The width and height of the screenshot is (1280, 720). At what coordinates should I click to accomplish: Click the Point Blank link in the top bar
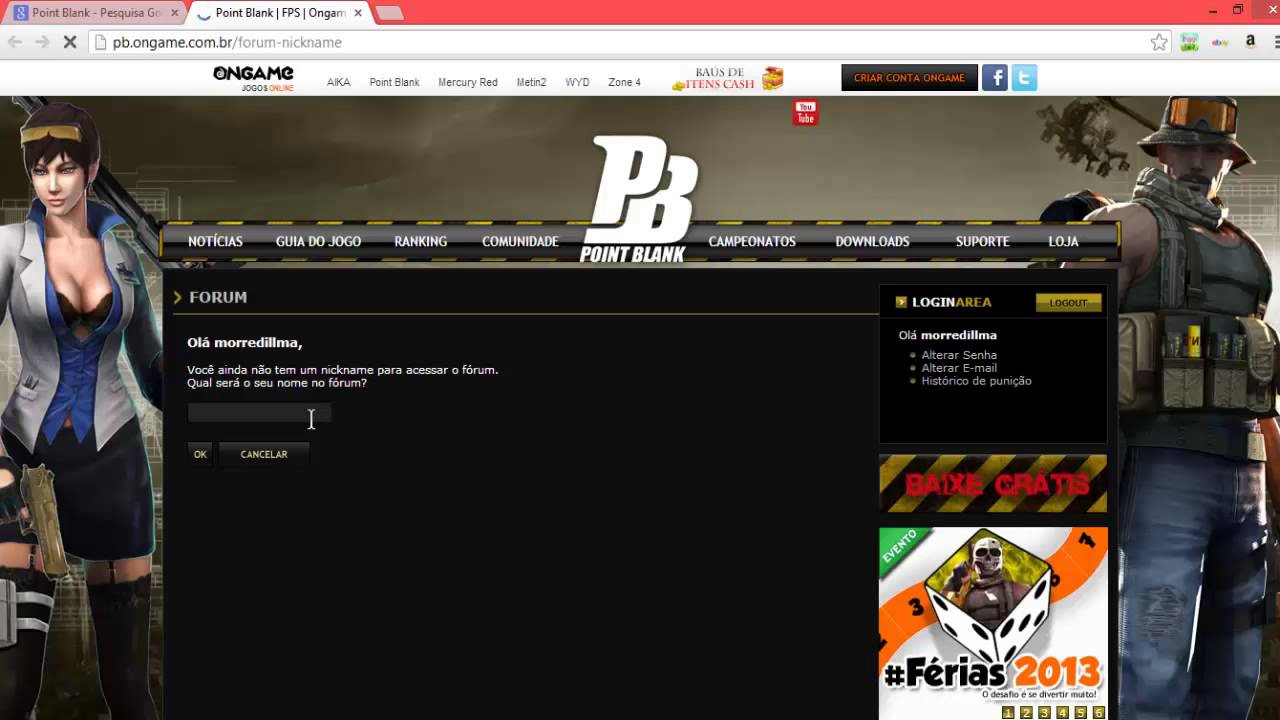pos(394,82)
